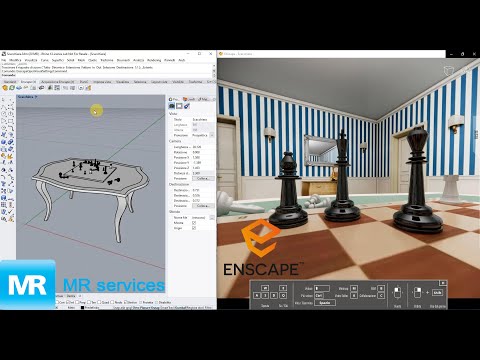The height and width of the screenshot is (360, 480).
Task: Open the Modifica menu in Rhino
Action: point(15,60)
